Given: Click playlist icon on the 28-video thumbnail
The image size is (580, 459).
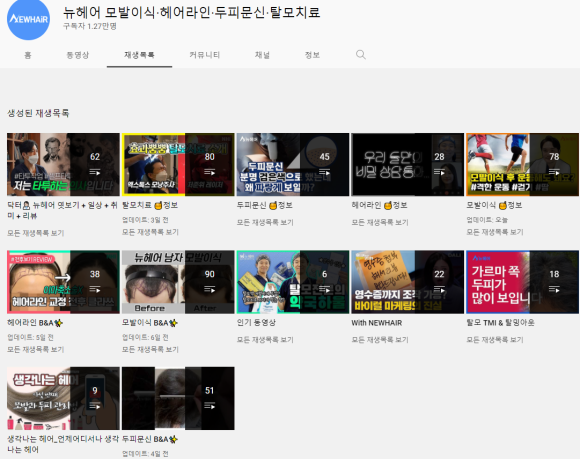Looking at the screenshot, I should pyautogui.click(x=439, y=172).
